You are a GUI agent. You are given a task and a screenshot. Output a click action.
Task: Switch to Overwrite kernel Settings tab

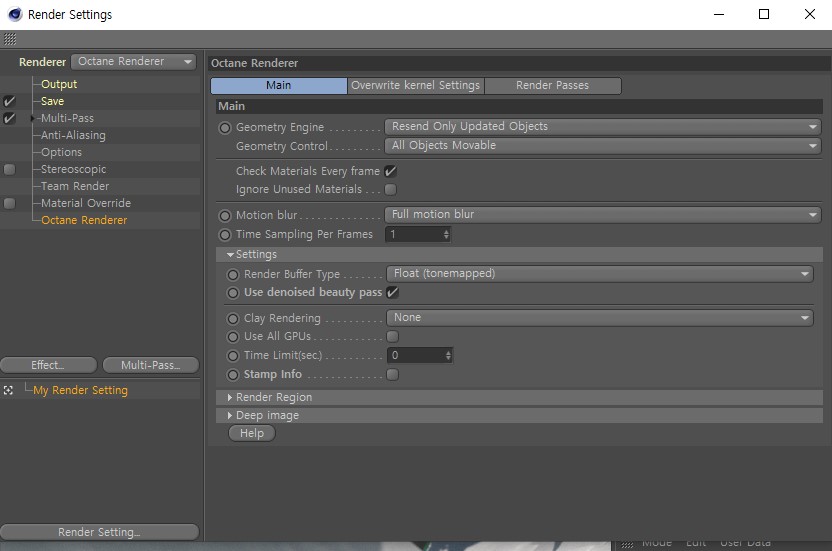click(415, 85)
